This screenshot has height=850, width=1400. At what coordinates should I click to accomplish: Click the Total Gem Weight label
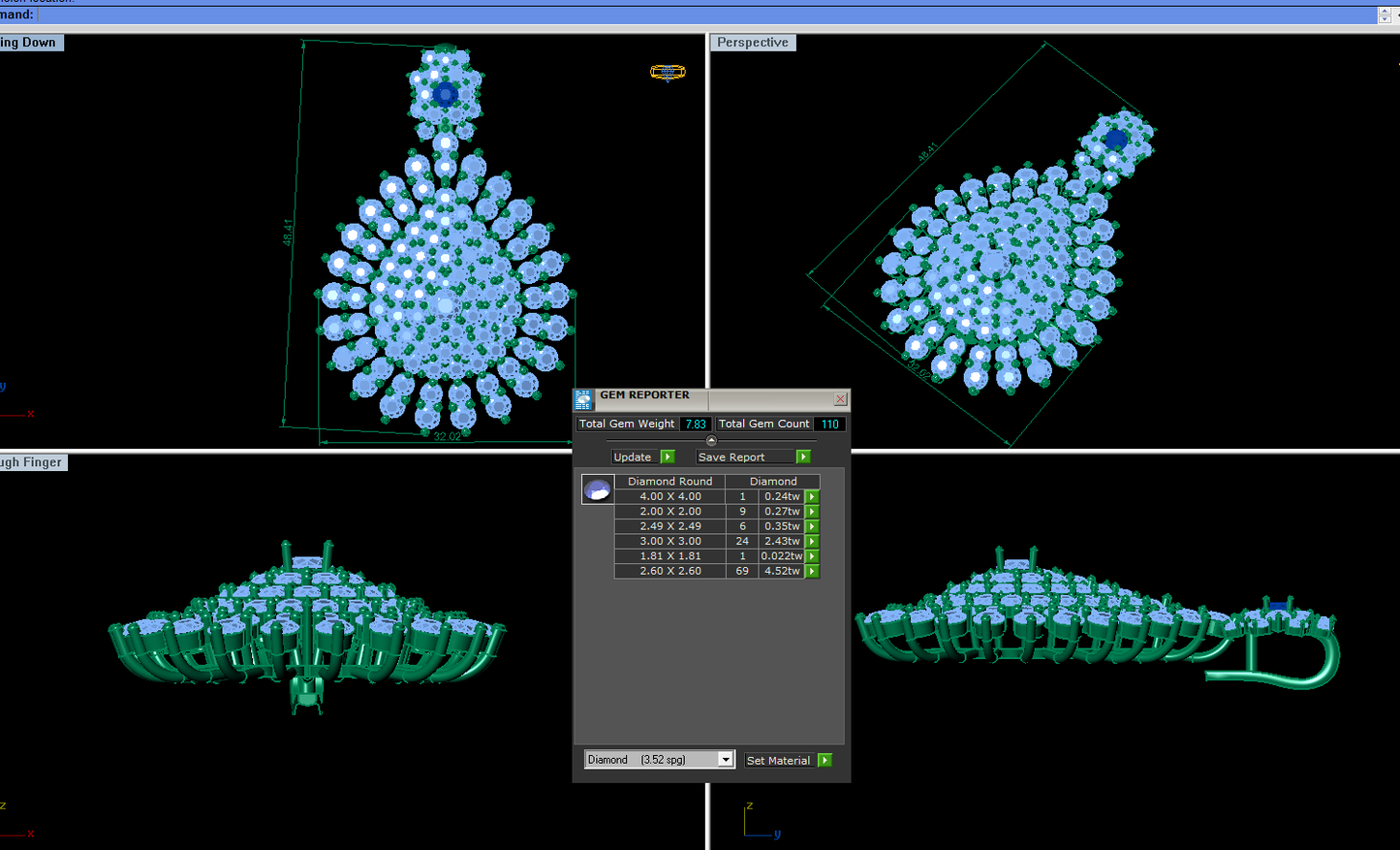coord(627,424)
